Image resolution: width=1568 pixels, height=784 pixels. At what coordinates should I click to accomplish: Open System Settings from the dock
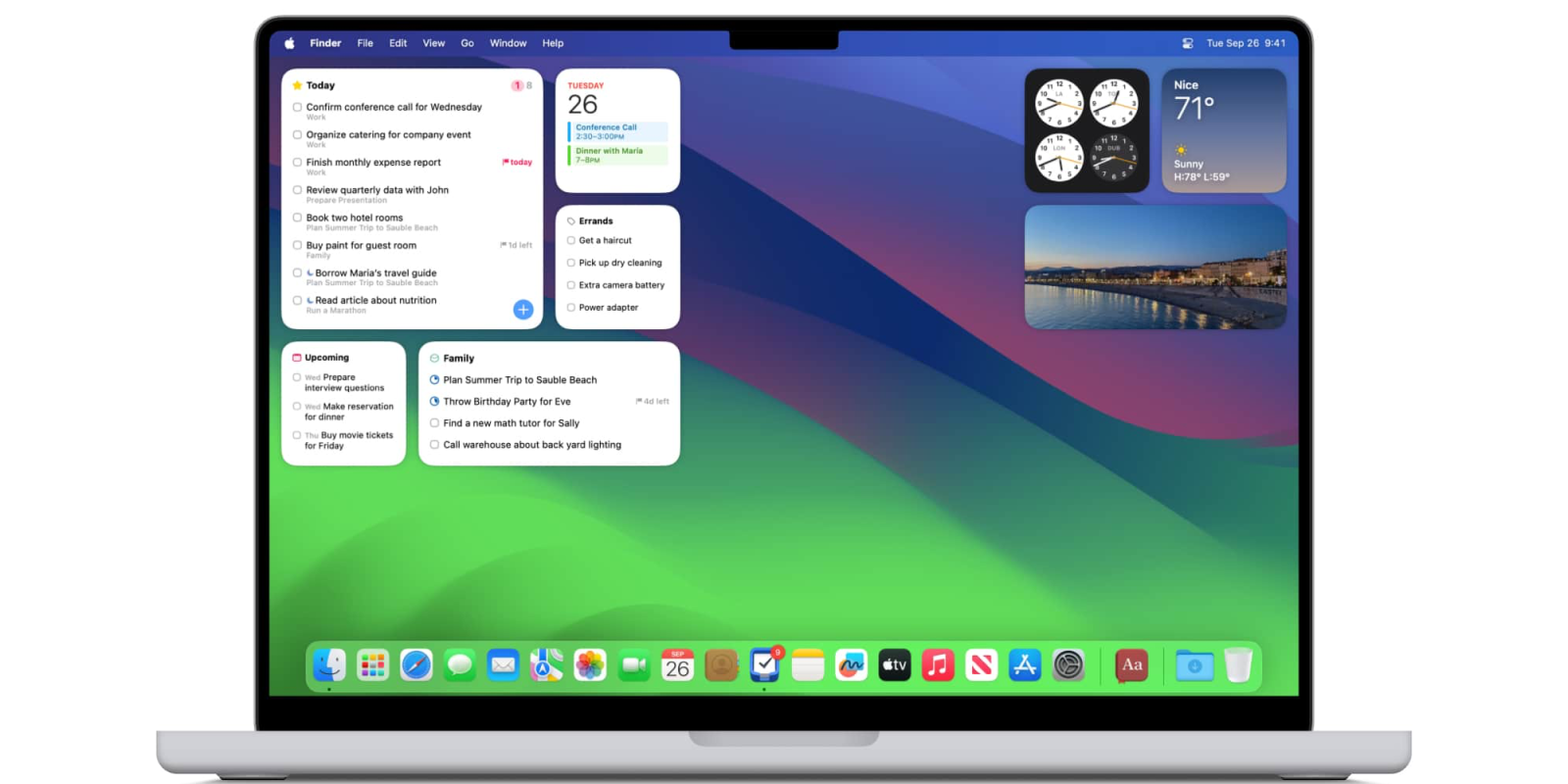[x=1068, y=665]
